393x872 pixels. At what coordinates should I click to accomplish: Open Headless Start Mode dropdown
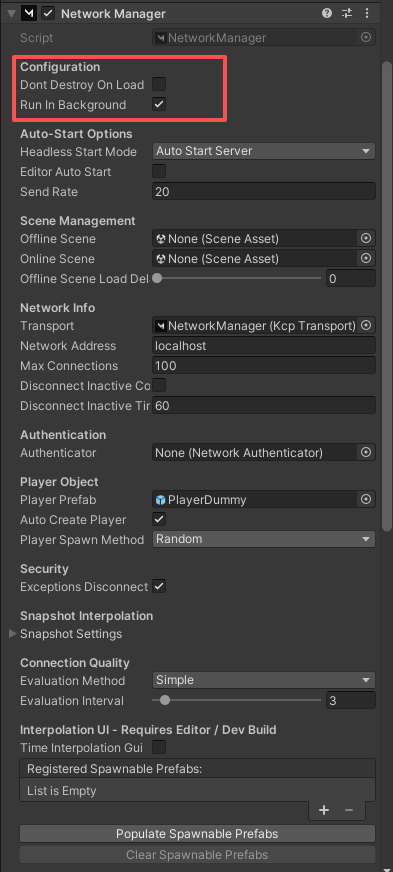click(x=263, y=151)
